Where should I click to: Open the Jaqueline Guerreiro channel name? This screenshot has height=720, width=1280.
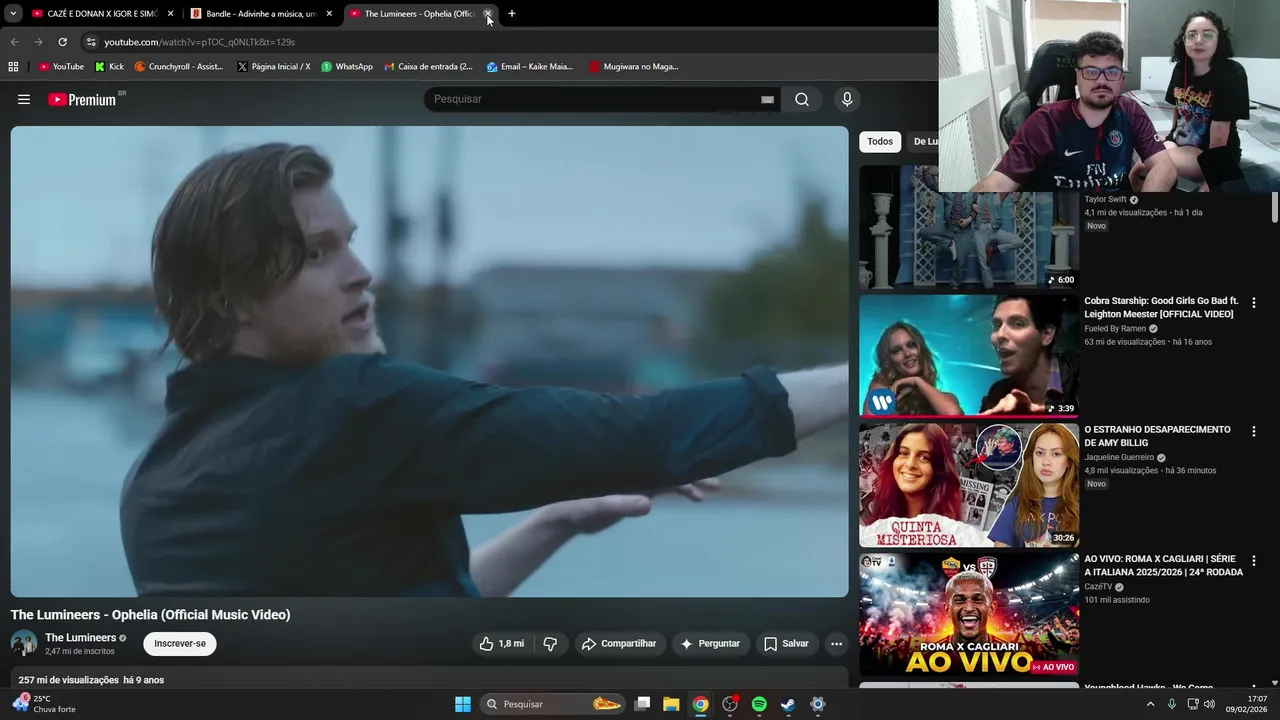pos(1119,458)
